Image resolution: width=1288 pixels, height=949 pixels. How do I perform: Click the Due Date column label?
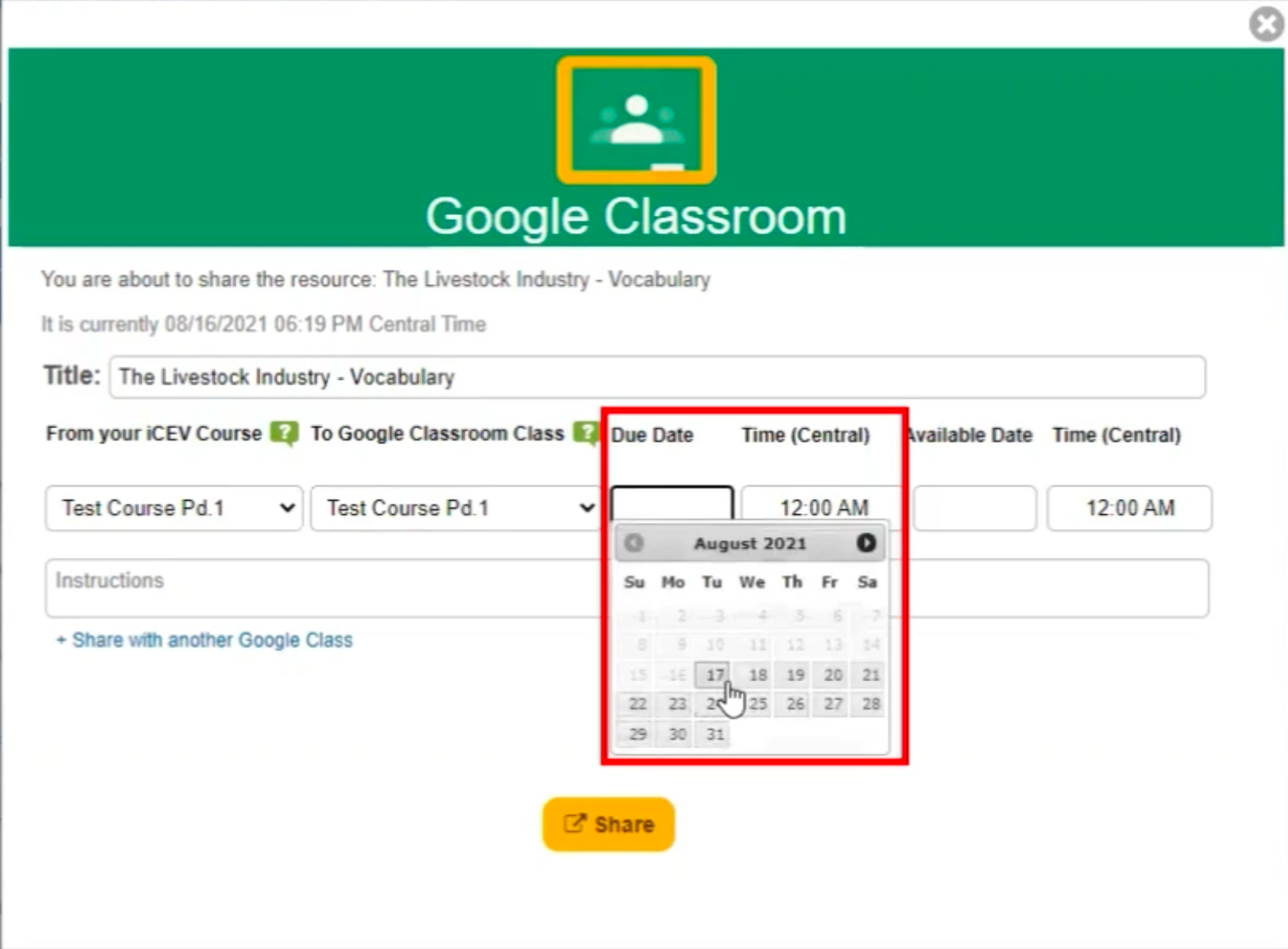tap(652, 435)
